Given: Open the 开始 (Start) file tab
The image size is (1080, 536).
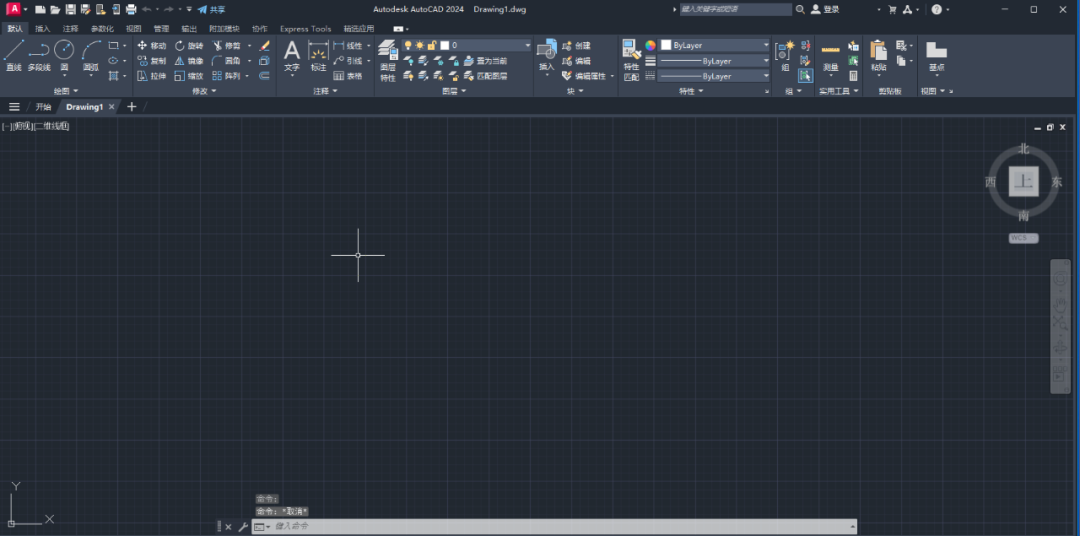Looking at the screenshot, I should point(43,107).
